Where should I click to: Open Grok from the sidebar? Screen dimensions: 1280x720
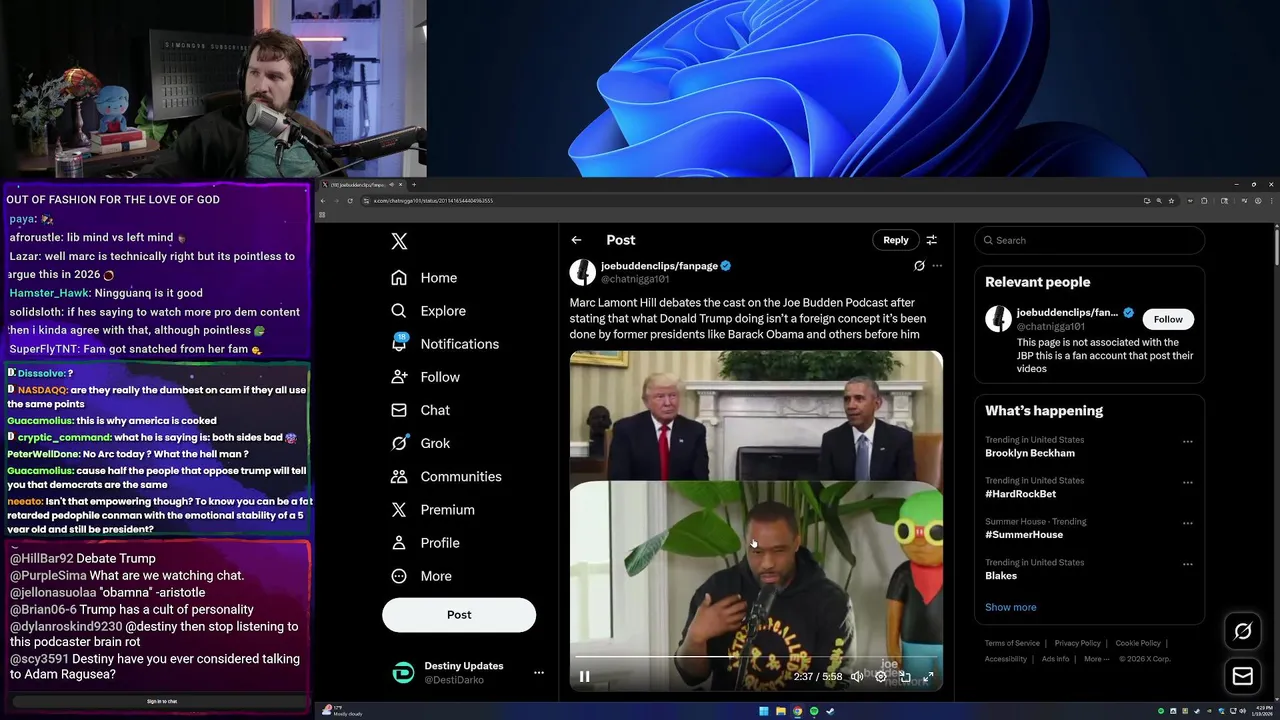click(x=420, y=443)
